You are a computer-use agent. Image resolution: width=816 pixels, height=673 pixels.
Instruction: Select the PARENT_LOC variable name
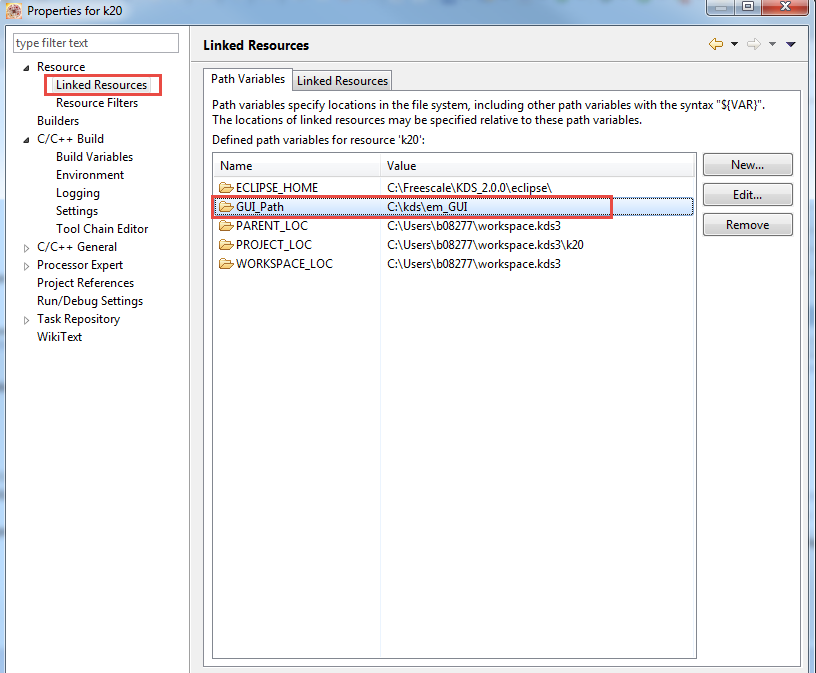(x=272, y=225)
